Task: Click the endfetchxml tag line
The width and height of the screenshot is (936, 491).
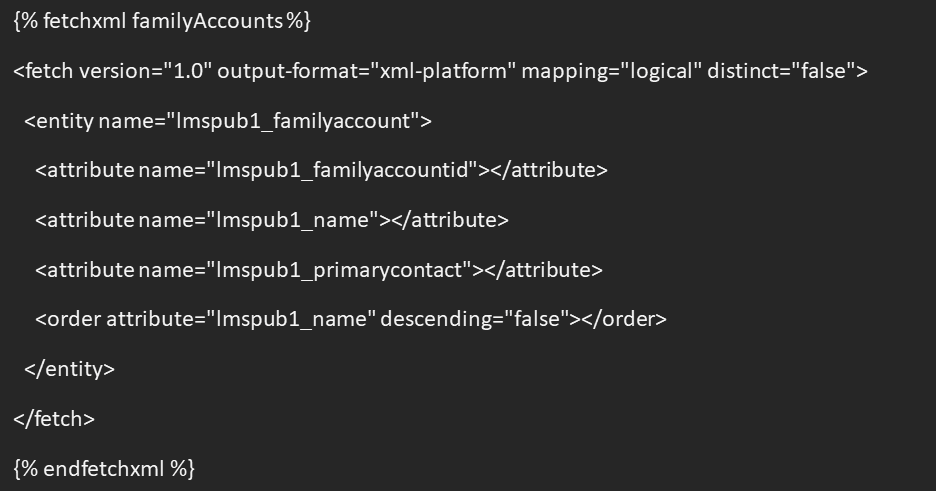Action: (x=104, y=468)
